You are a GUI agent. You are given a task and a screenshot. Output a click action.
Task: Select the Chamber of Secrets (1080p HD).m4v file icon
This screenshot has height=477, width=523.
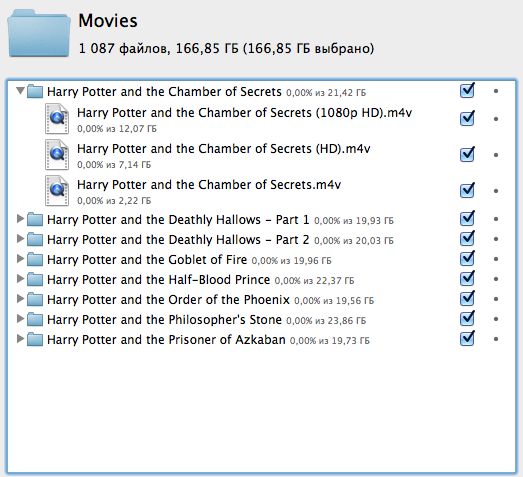click(57, 119)
